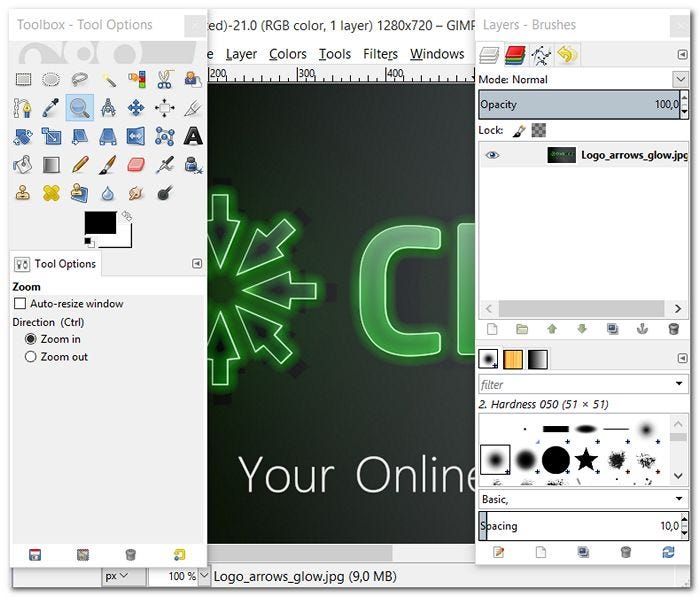Open the Tool Options panel menu arrow
Image resolution: width=700 pixels, height=597 pixels.
[197, 264]
